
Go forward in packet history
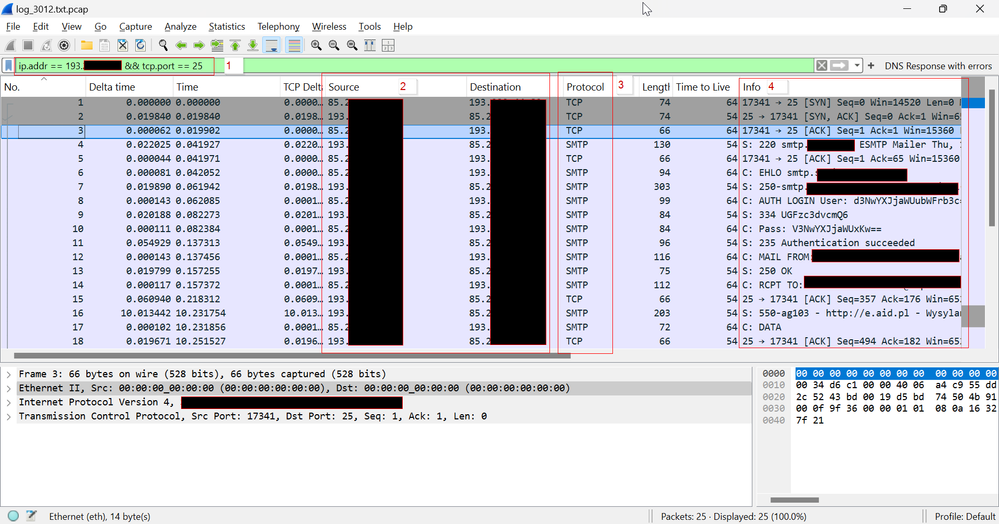point(199,45)
